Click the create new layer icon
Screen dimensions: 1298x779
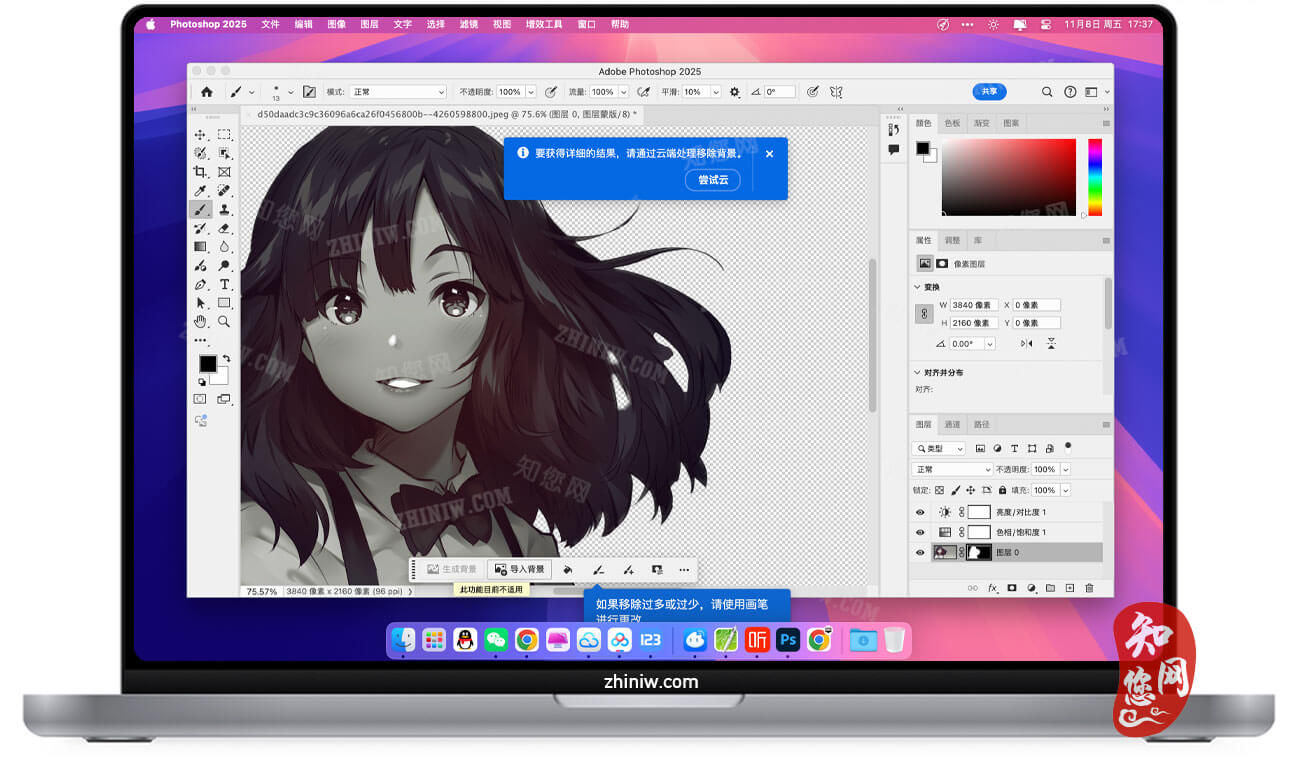[1069, 588]
